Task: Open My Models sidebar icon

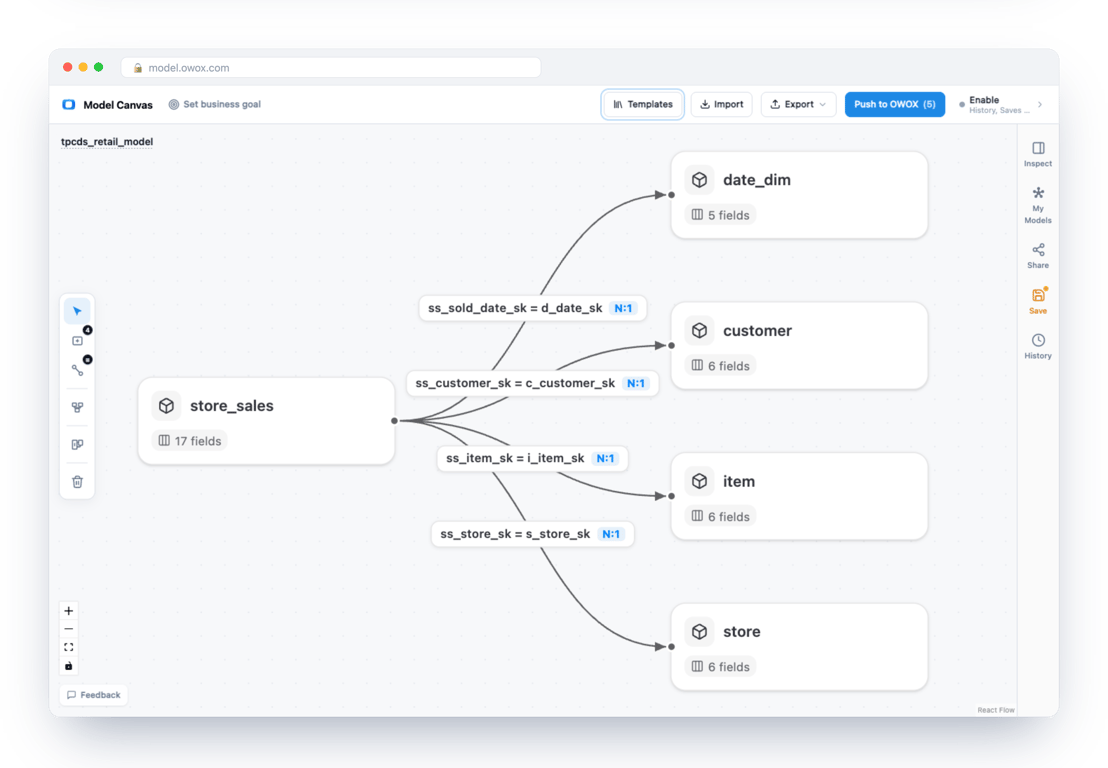Action: 1037,205
